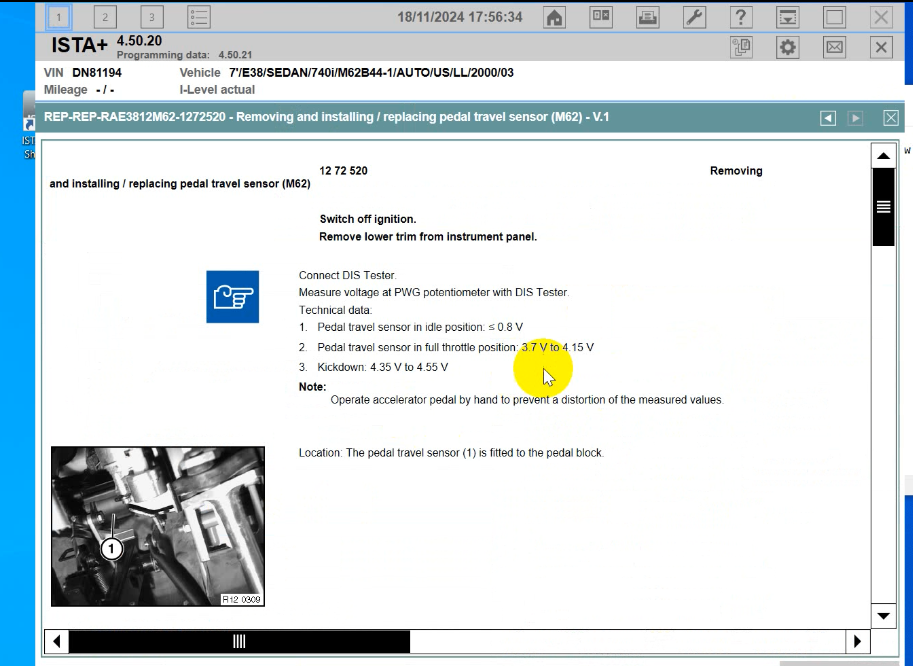The width and height of the screenshot is (913, 666).
Task: Go to the home screen icon
Action: click(x=554, y=17)
